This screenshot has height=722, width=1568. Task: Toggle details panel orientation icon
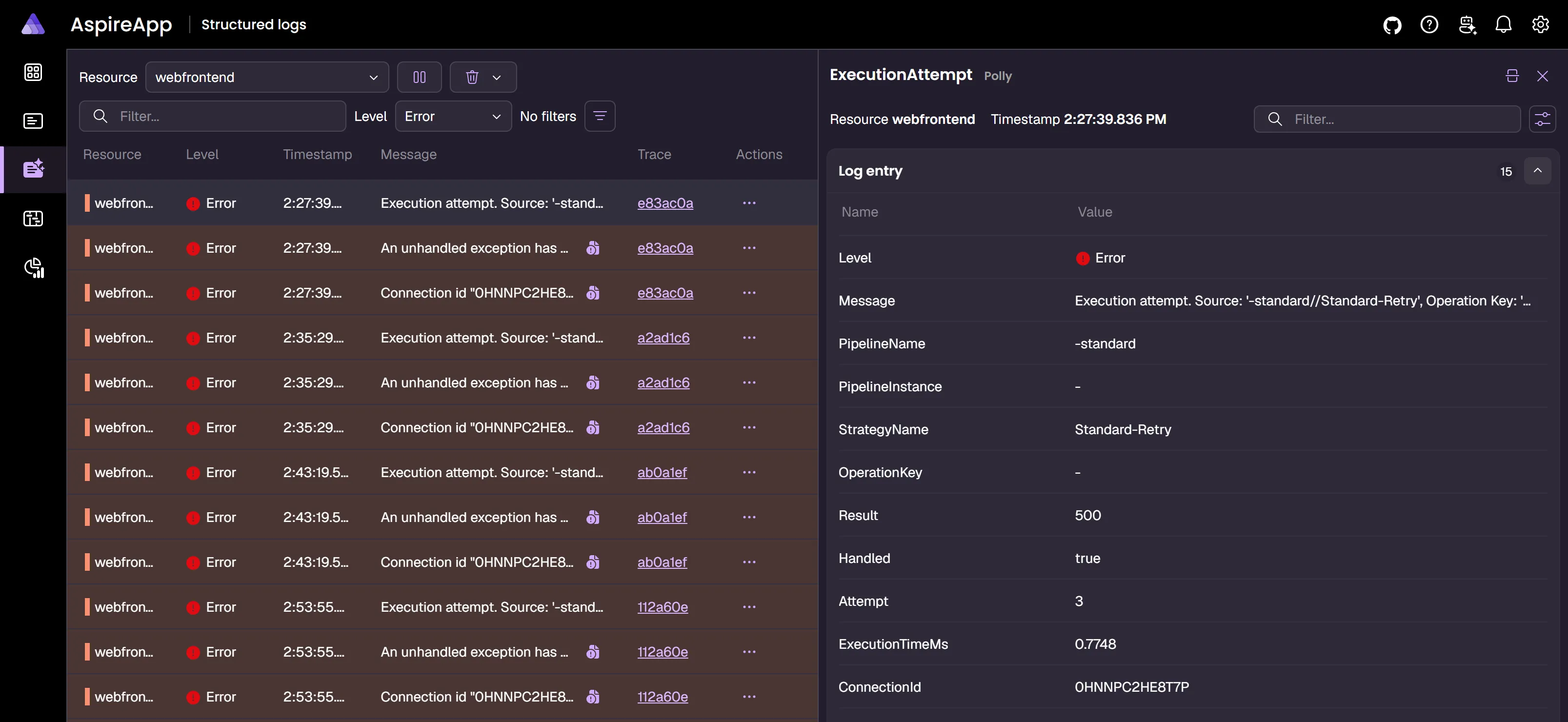point(1512,76)
